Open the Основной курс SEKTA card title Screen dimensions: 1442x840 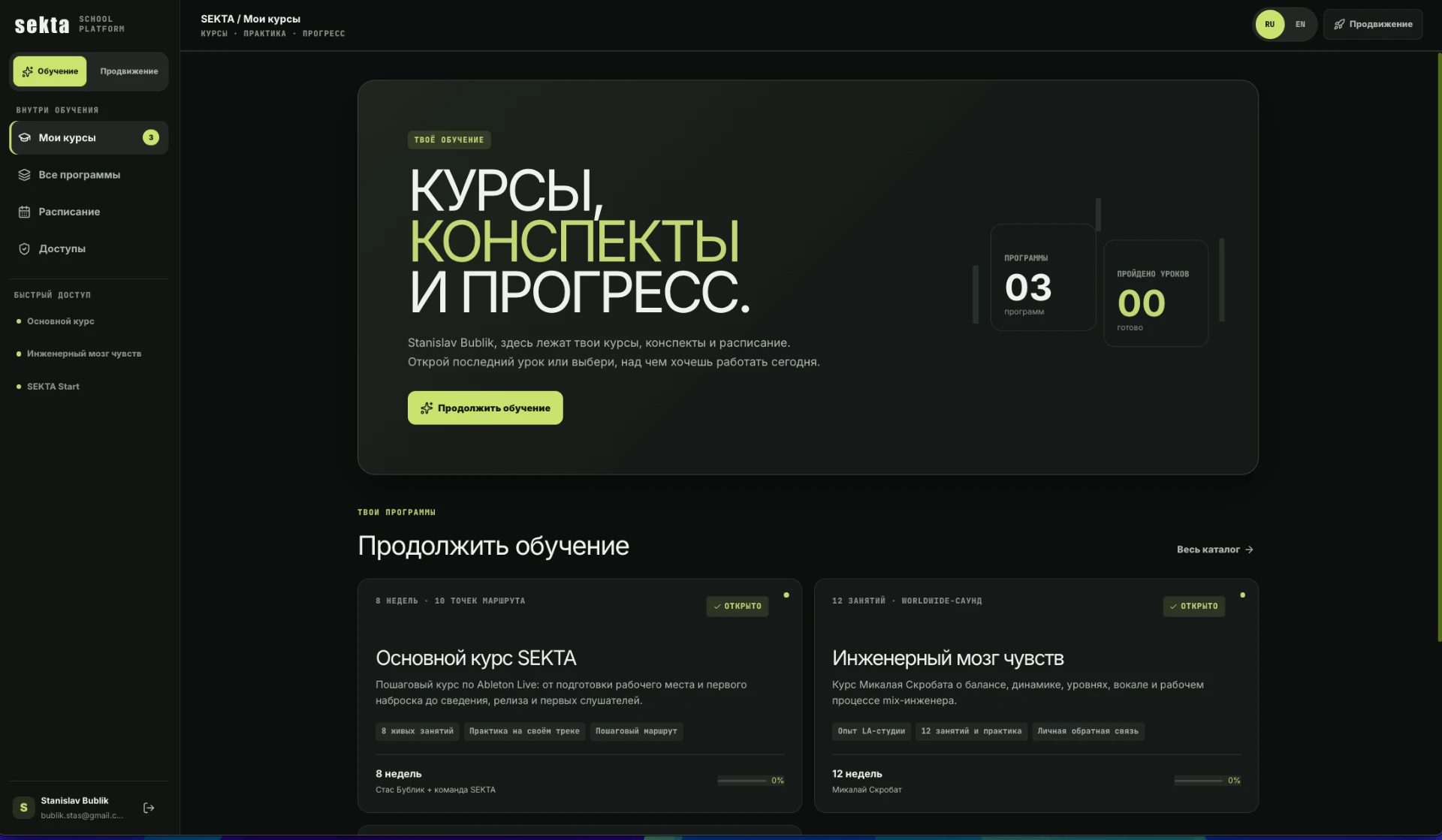point(476,658)
